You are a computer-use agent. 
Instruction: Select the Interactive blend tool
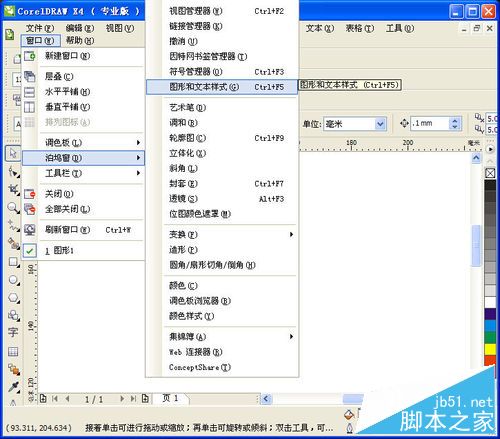pyautogui.click(x=13, y=369)
